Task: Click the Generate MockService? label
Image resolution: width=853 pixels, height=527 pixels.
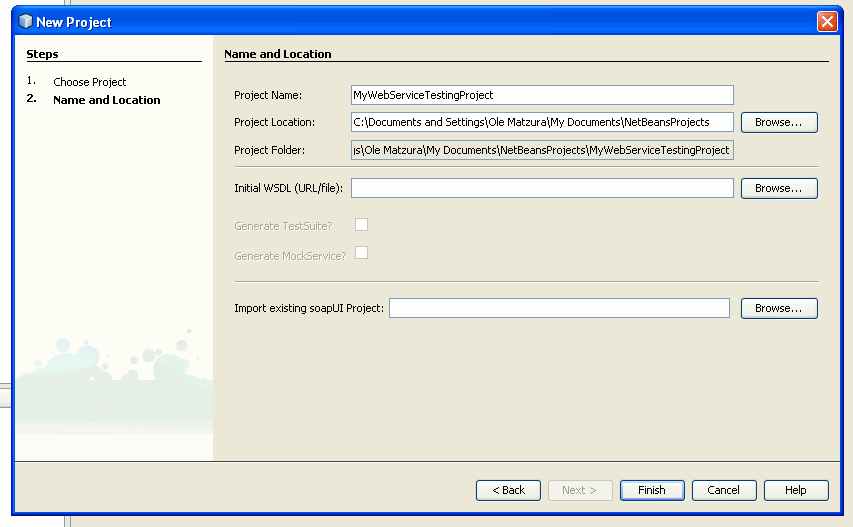Action: pos(290,256)
